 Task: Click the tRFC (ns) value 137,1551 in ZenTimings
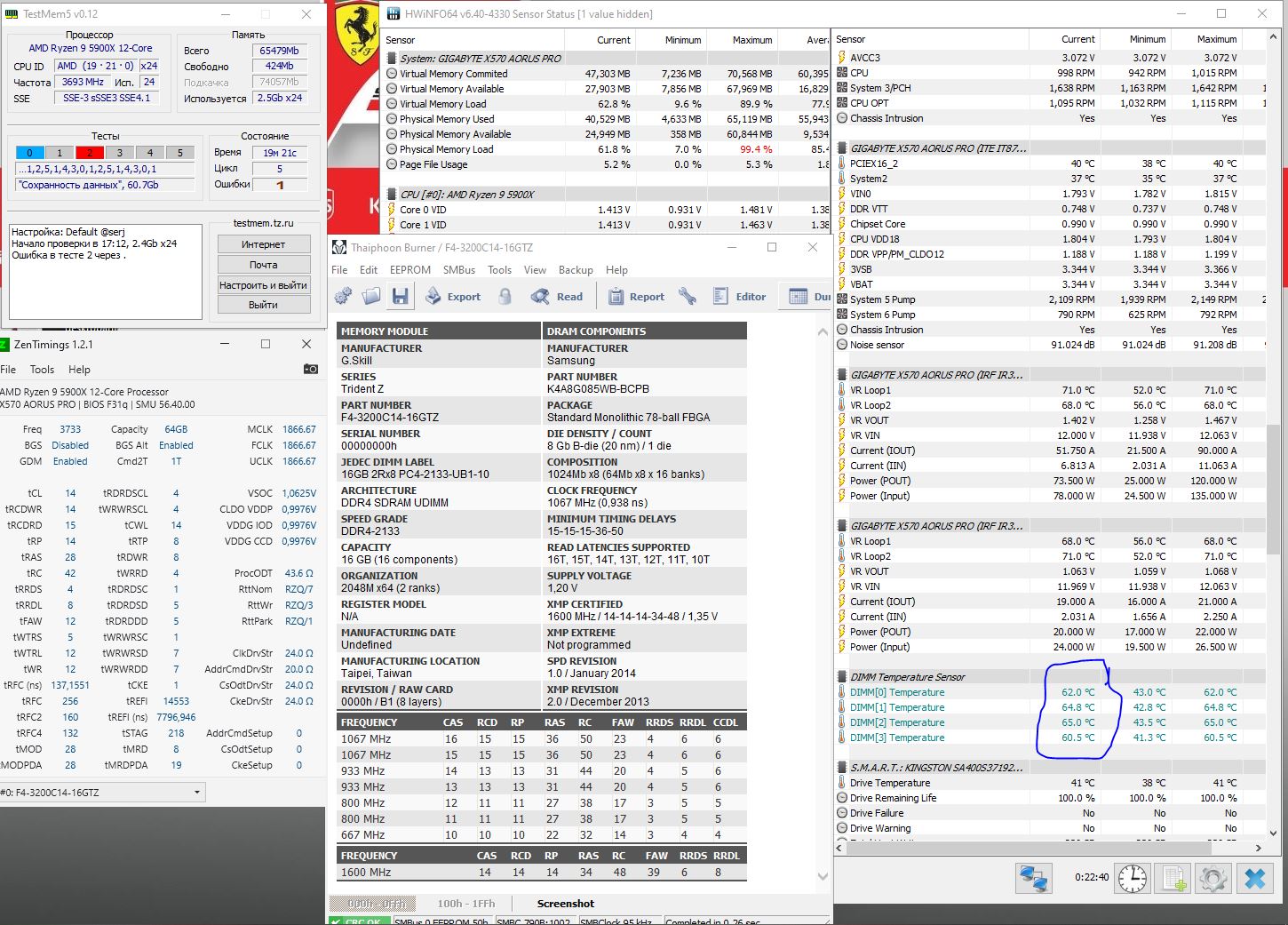point(70,685)
